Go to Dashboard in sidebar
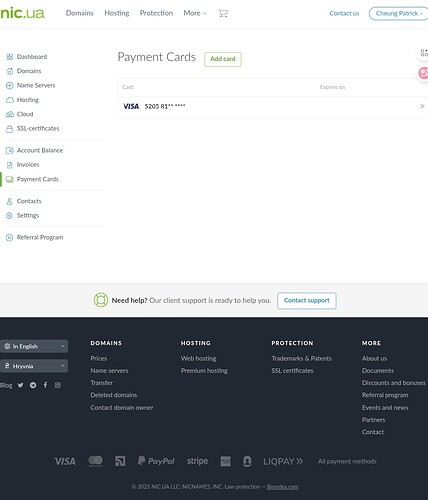This screenshot has width=428, height=500. 32,57
